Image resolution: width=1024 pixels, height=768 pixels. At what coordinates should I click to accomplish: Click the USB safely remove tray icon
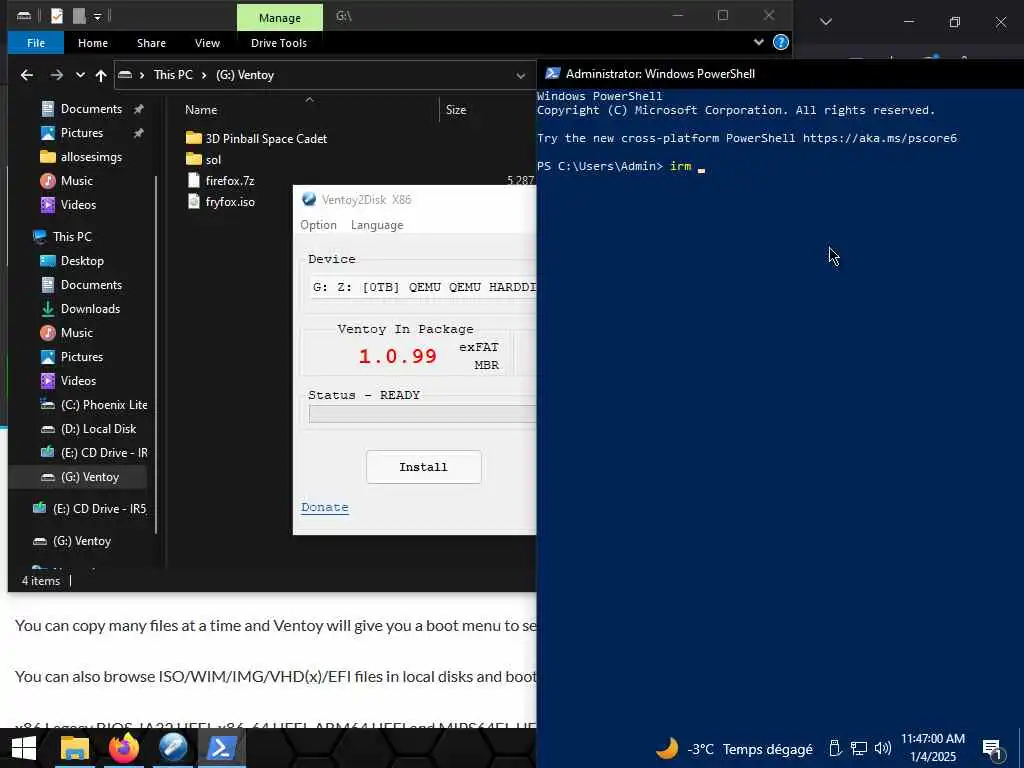click(835, 748)
